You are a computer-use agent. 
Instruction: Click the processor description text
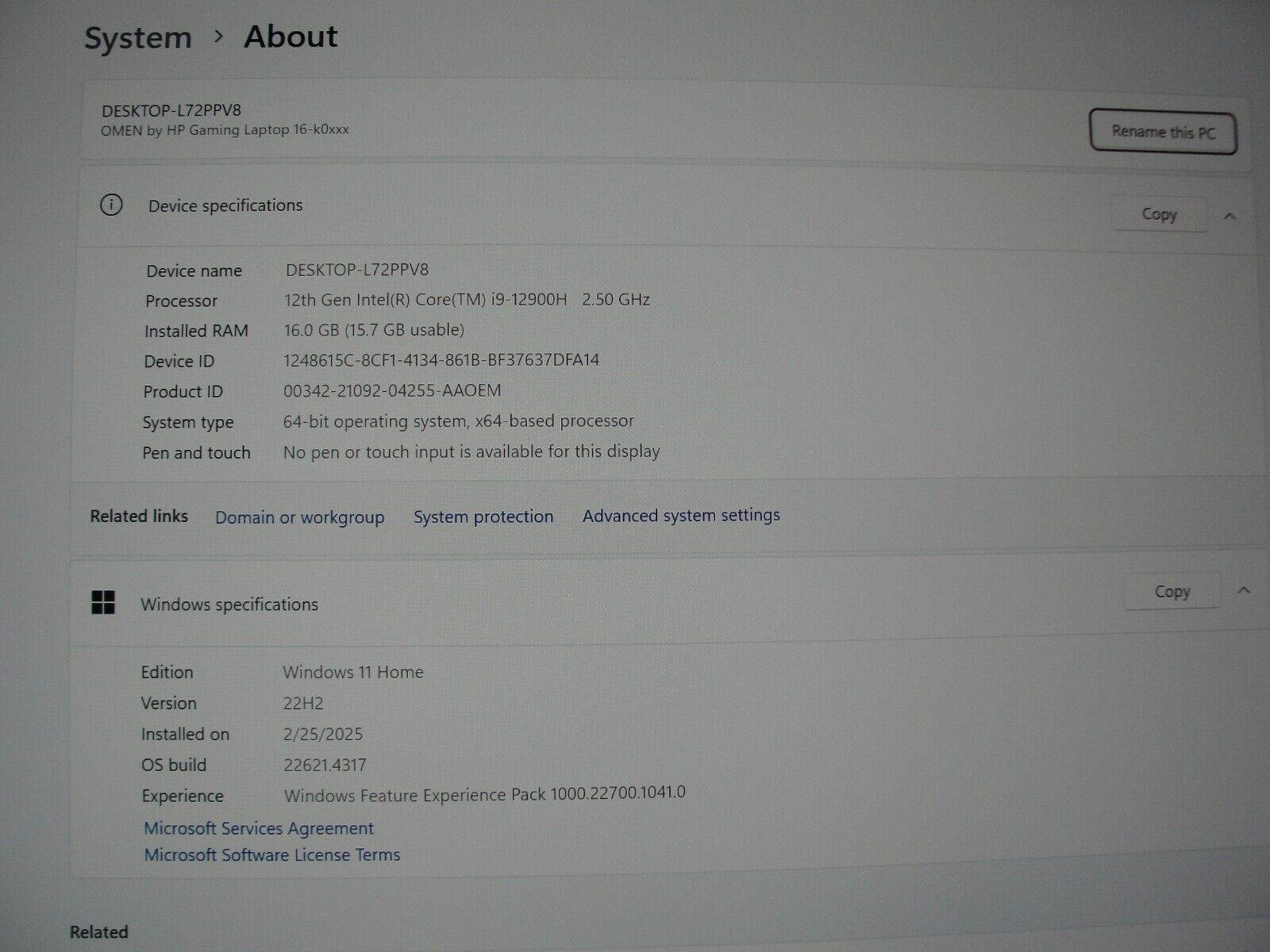point(467,300)
